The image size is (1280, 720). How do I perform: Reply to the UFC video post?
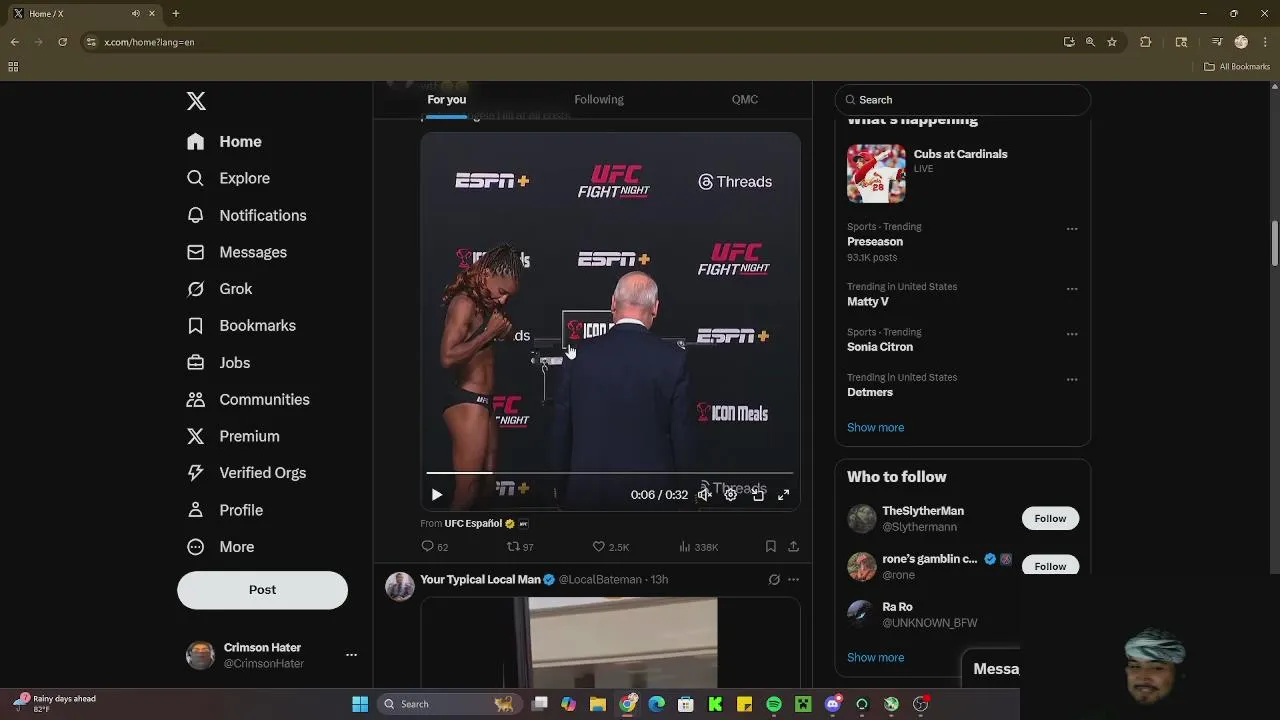coord(435,547)
